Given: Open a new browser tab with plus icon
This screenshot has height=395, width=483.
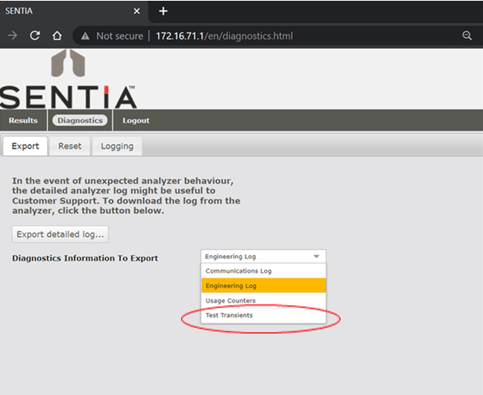Looking at the screenshot, I should click(163, 11).
